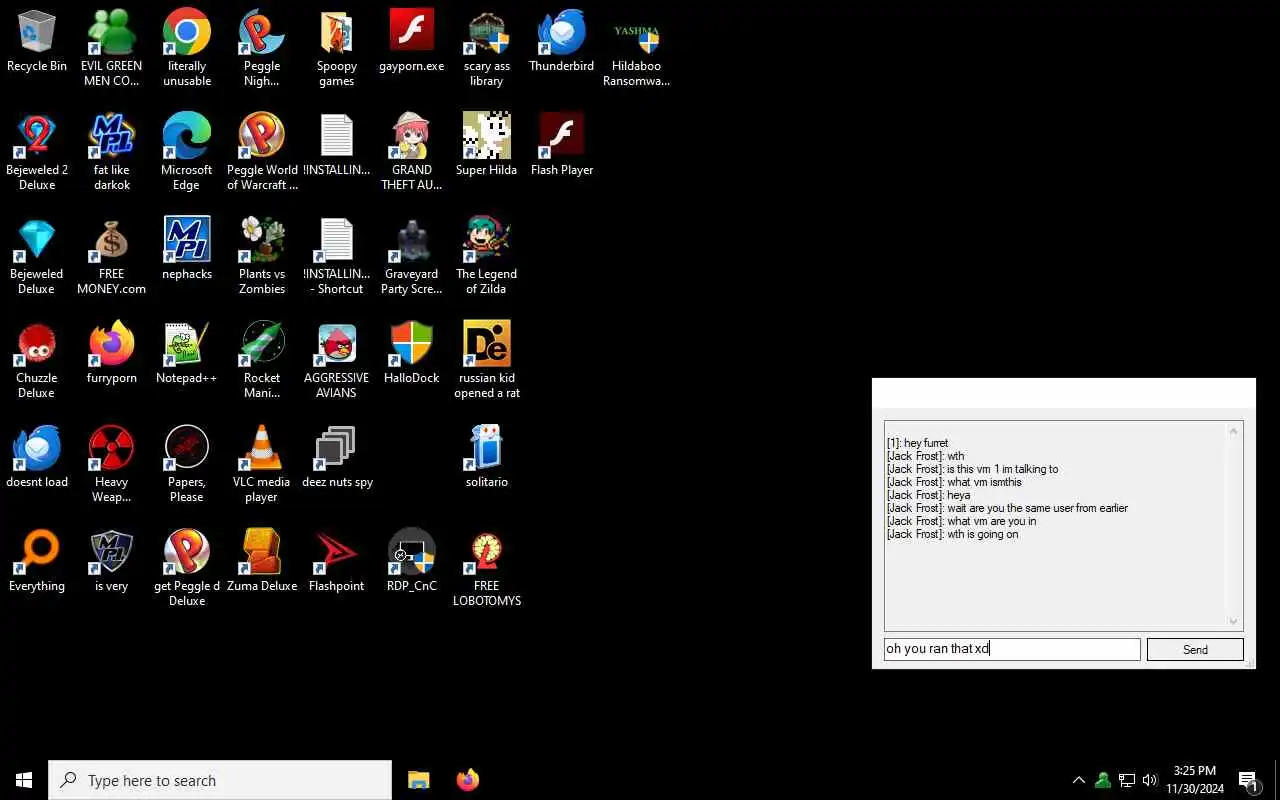Select the get Peggle d Deluxe icon

[187, 552]
